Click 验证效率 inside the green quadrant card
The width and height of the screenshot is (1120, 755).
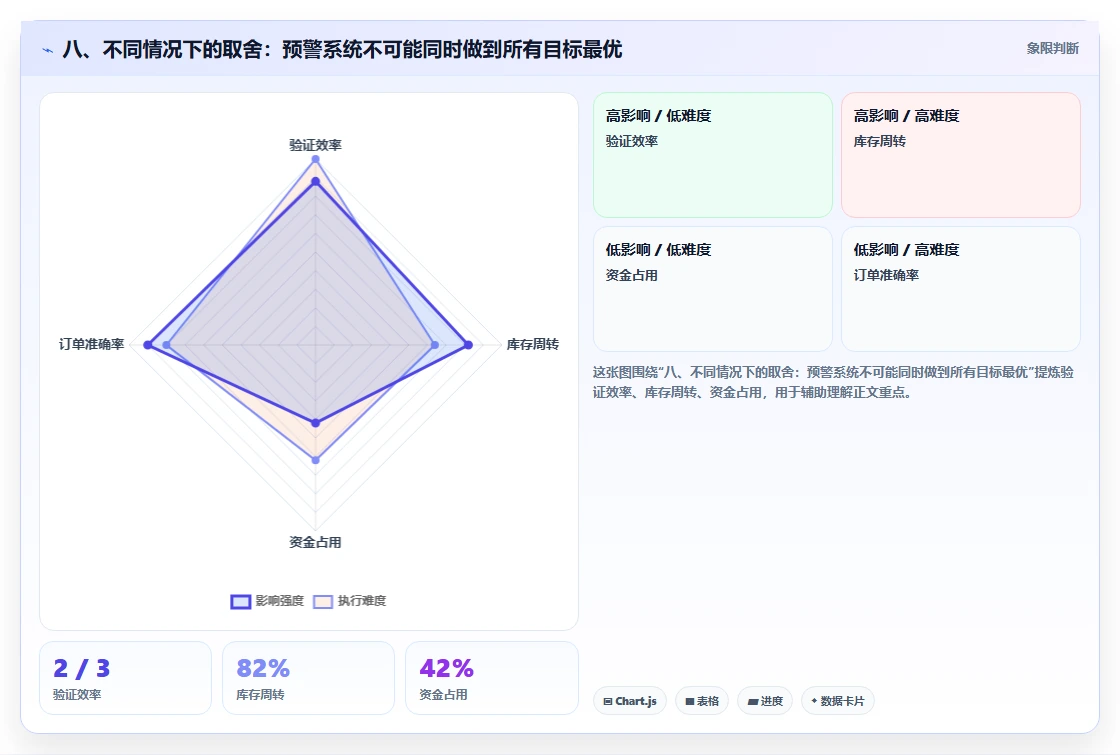tap(631, 141)
